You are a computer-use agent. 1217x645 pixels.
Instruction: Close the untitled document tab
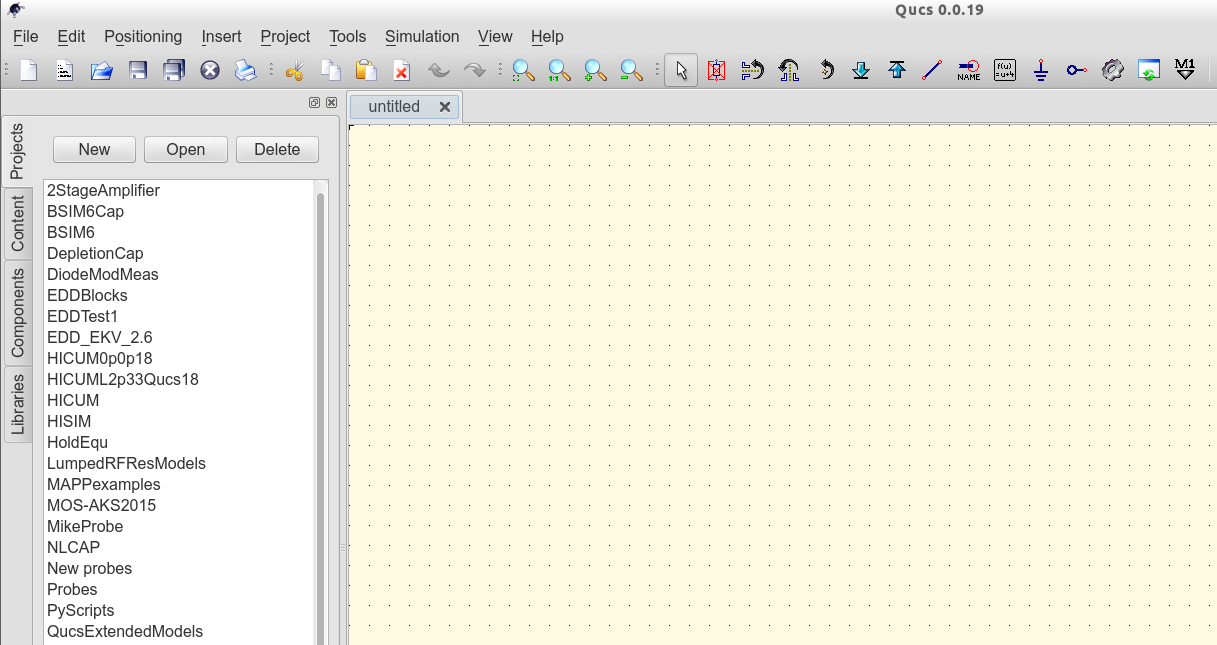(x=445, y=107)
